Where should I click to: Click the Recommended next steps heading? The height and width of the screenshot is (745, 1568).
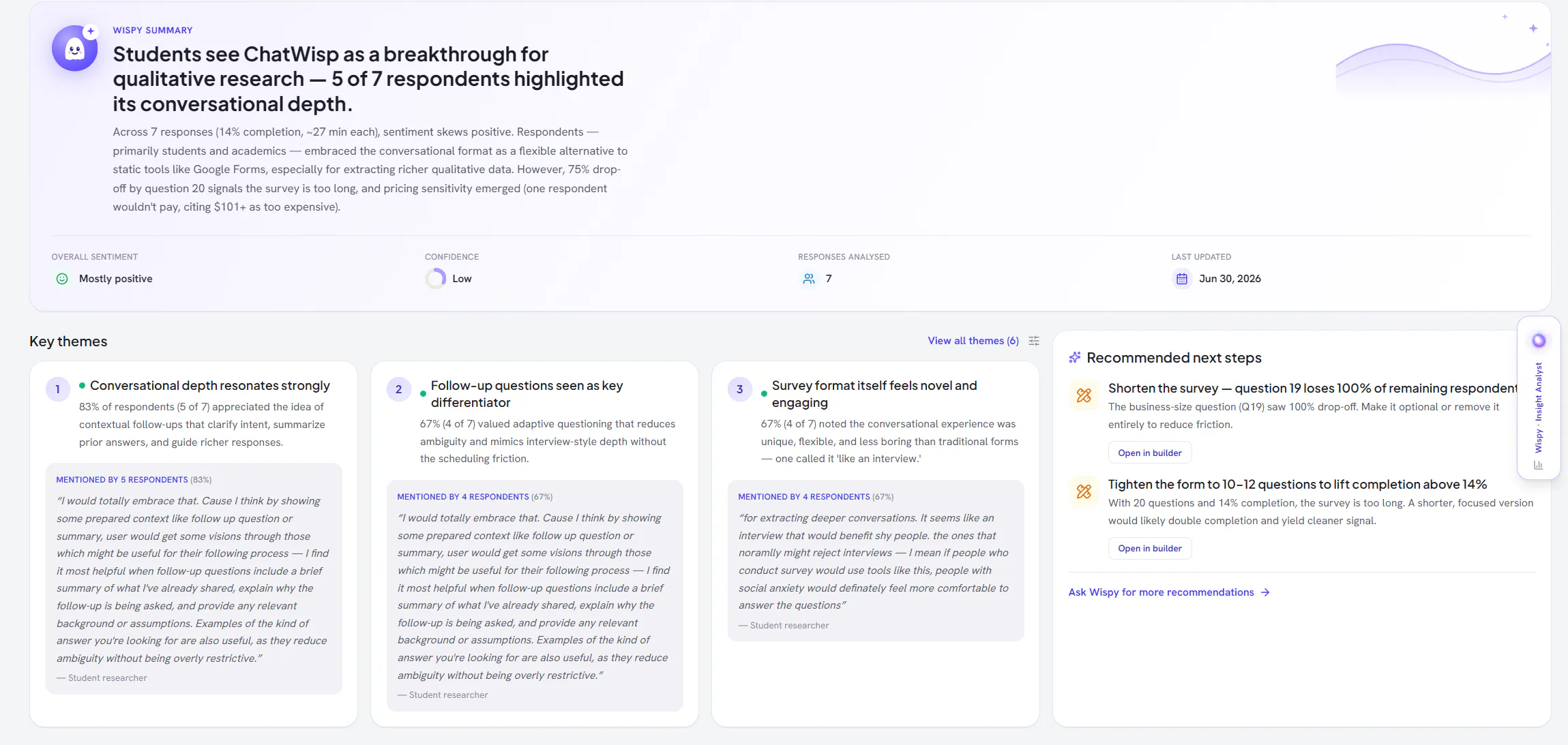pyautogui.click(x=1174, y=358)
